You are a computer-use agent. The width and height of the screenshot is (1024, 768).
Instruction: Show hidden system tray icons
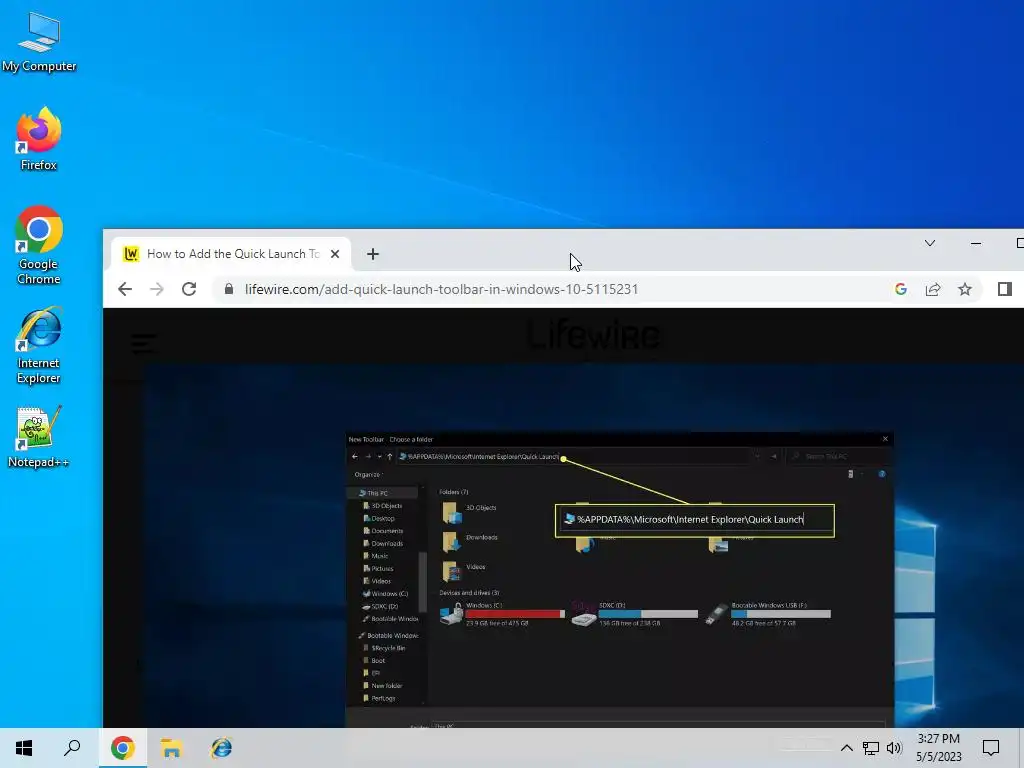point(846,748)
